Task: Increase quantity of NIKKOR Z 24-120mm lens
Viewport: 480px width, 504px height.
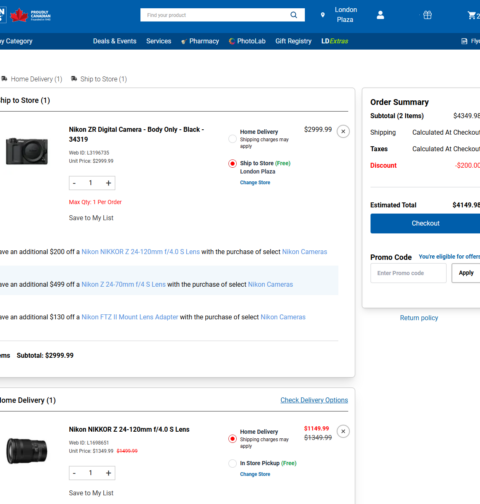Action: [x=108, y=473]
